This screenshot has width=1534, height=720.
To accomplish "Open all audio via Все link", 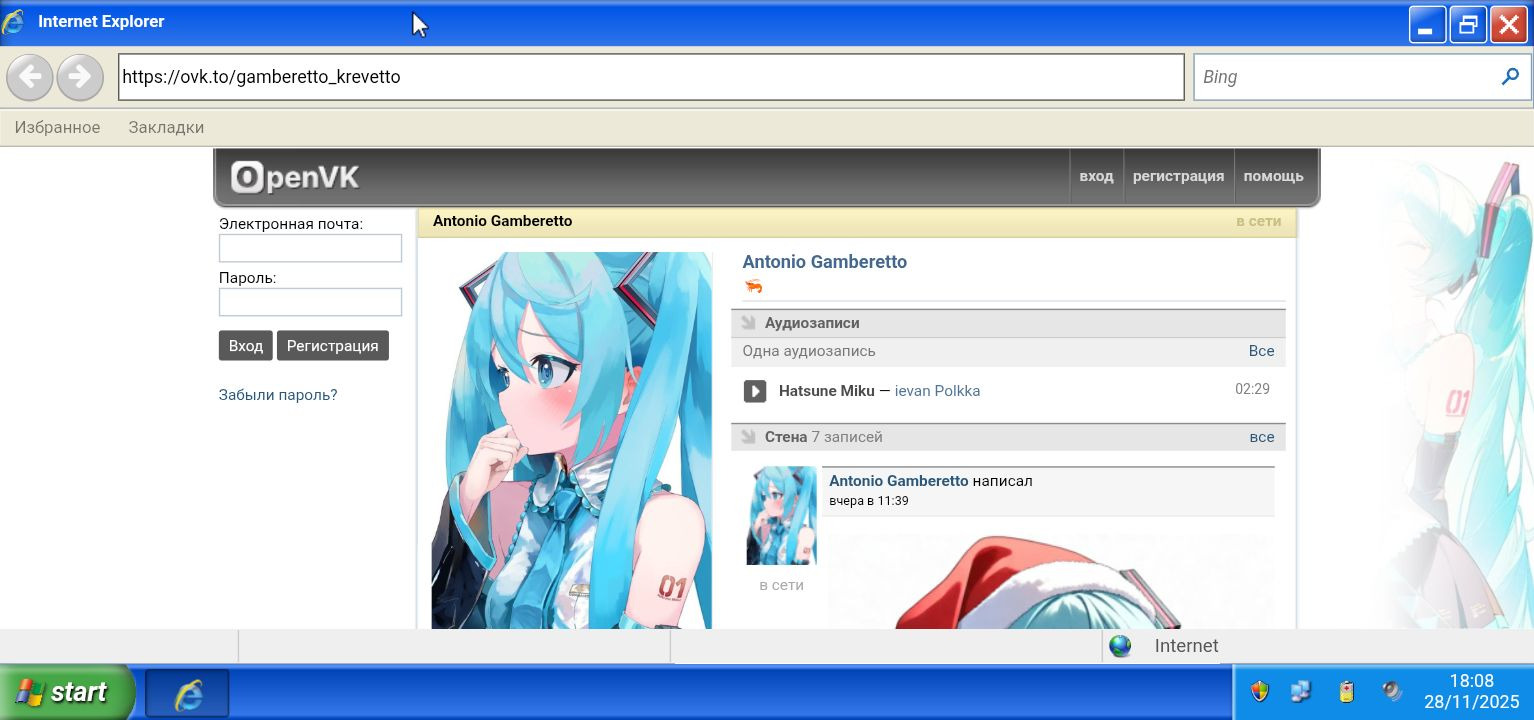I will [1261, 351].
